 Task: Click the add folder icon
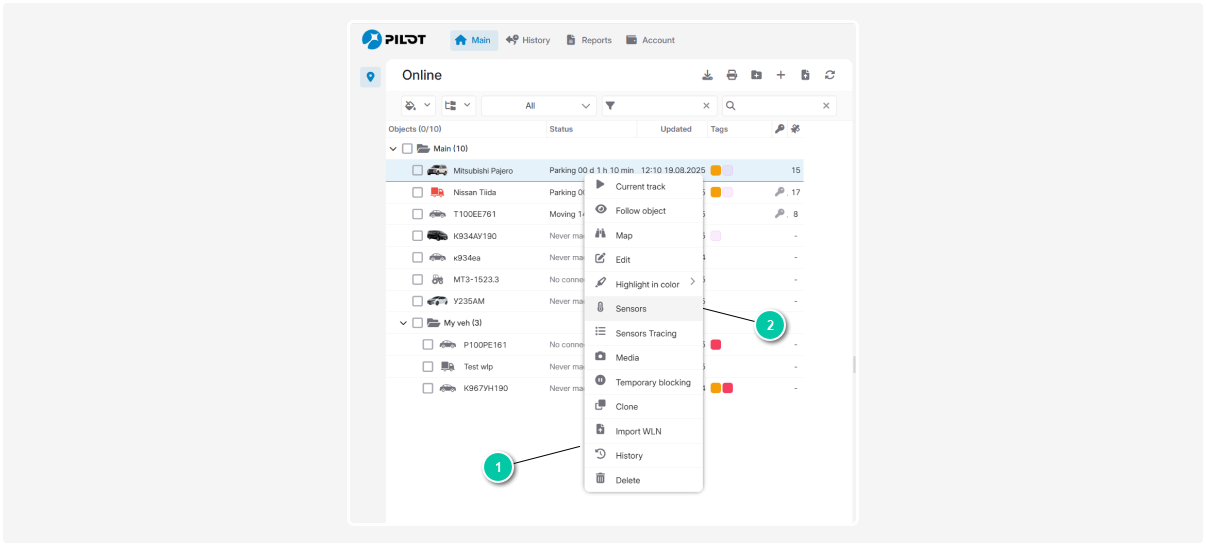pyautogui.click(x=756, y=75)
